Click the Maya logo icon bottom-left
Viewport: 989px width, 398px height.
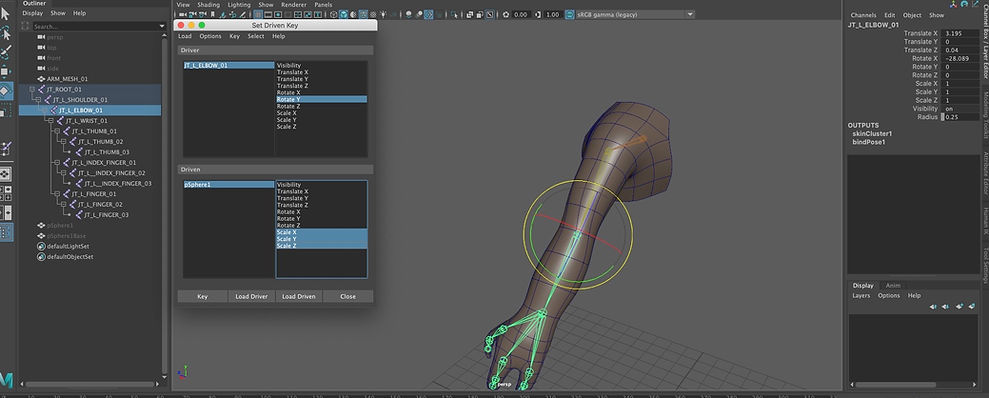click(6, 380)
